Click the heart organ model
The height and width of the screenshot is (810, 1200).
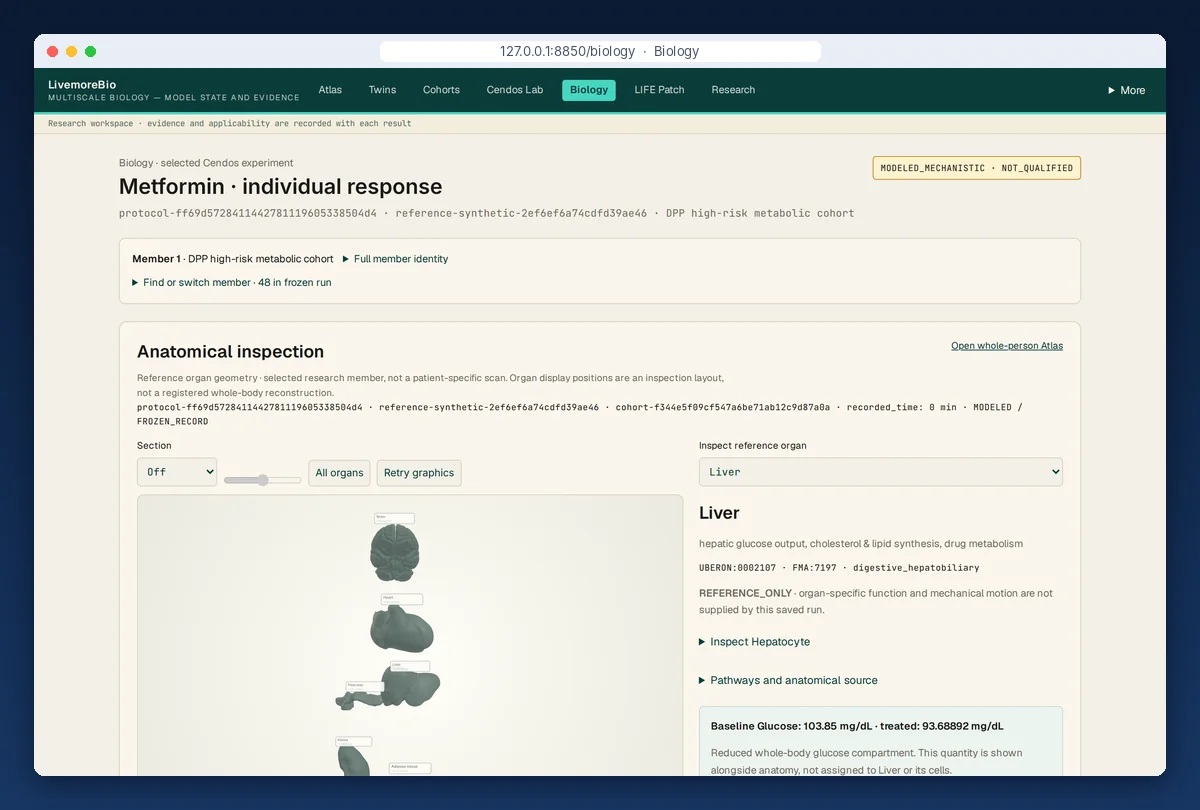click(400, 630)
